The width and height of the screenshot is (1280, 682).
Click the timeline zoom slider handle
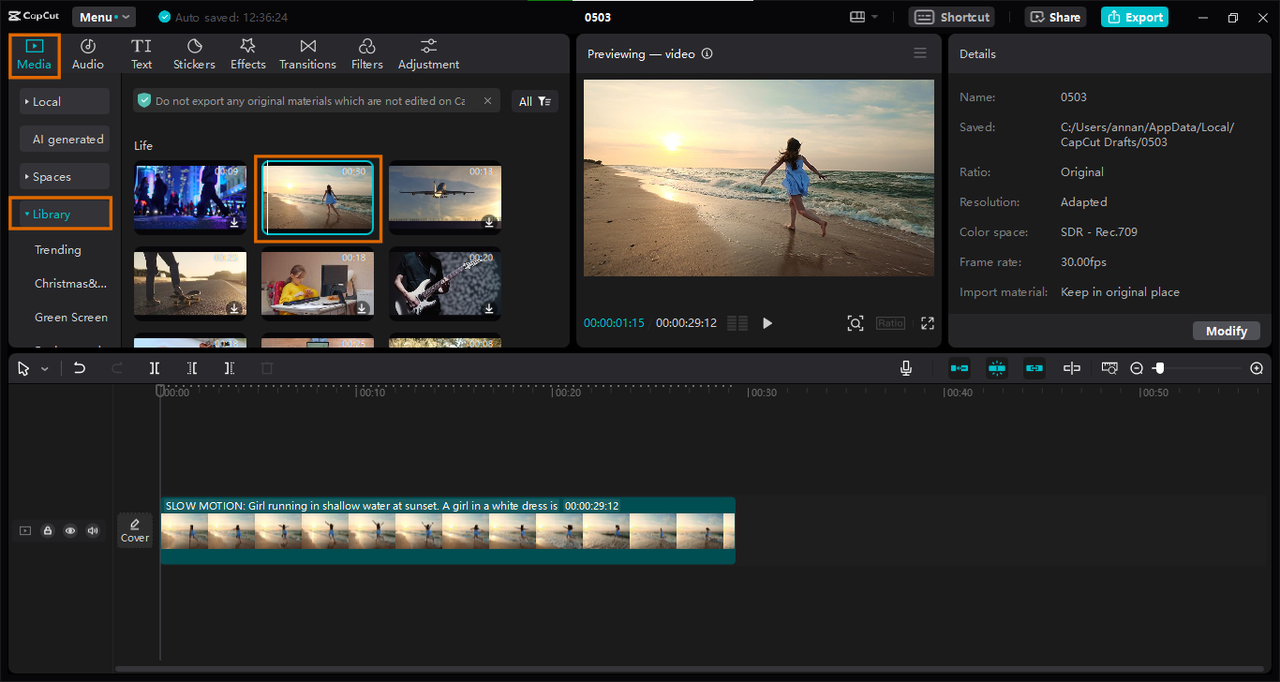click(1159, 368)
